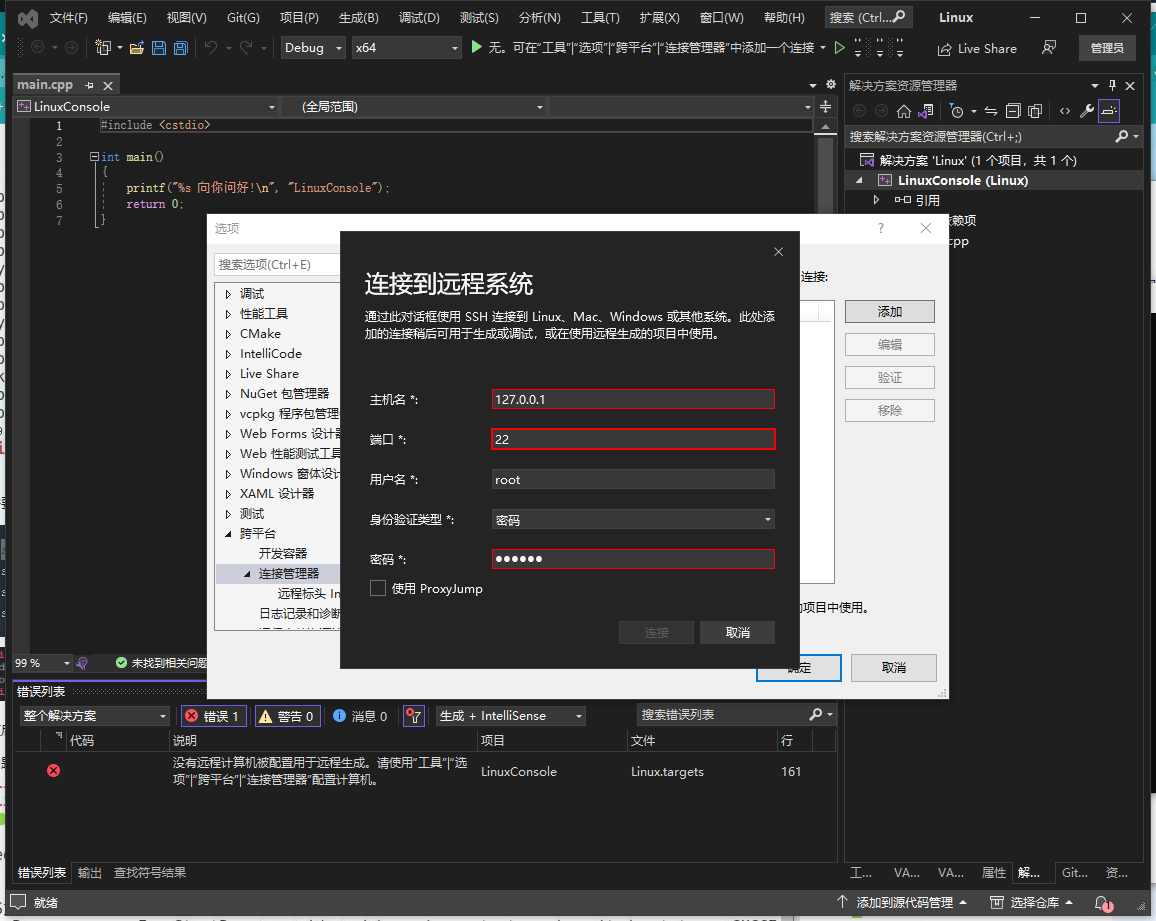The width and height of the screenshot is (1156, 921).
Task: Expand the IntelliCode options tree node
Action: point(229,354)
